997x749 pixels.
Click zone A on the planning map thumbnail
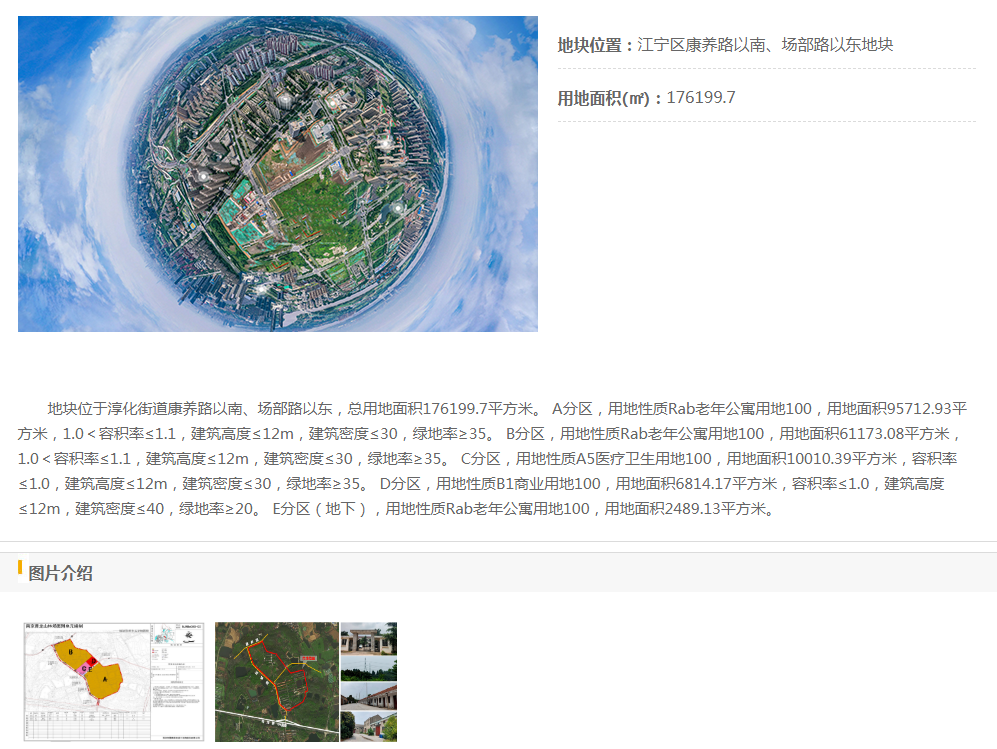103,678
